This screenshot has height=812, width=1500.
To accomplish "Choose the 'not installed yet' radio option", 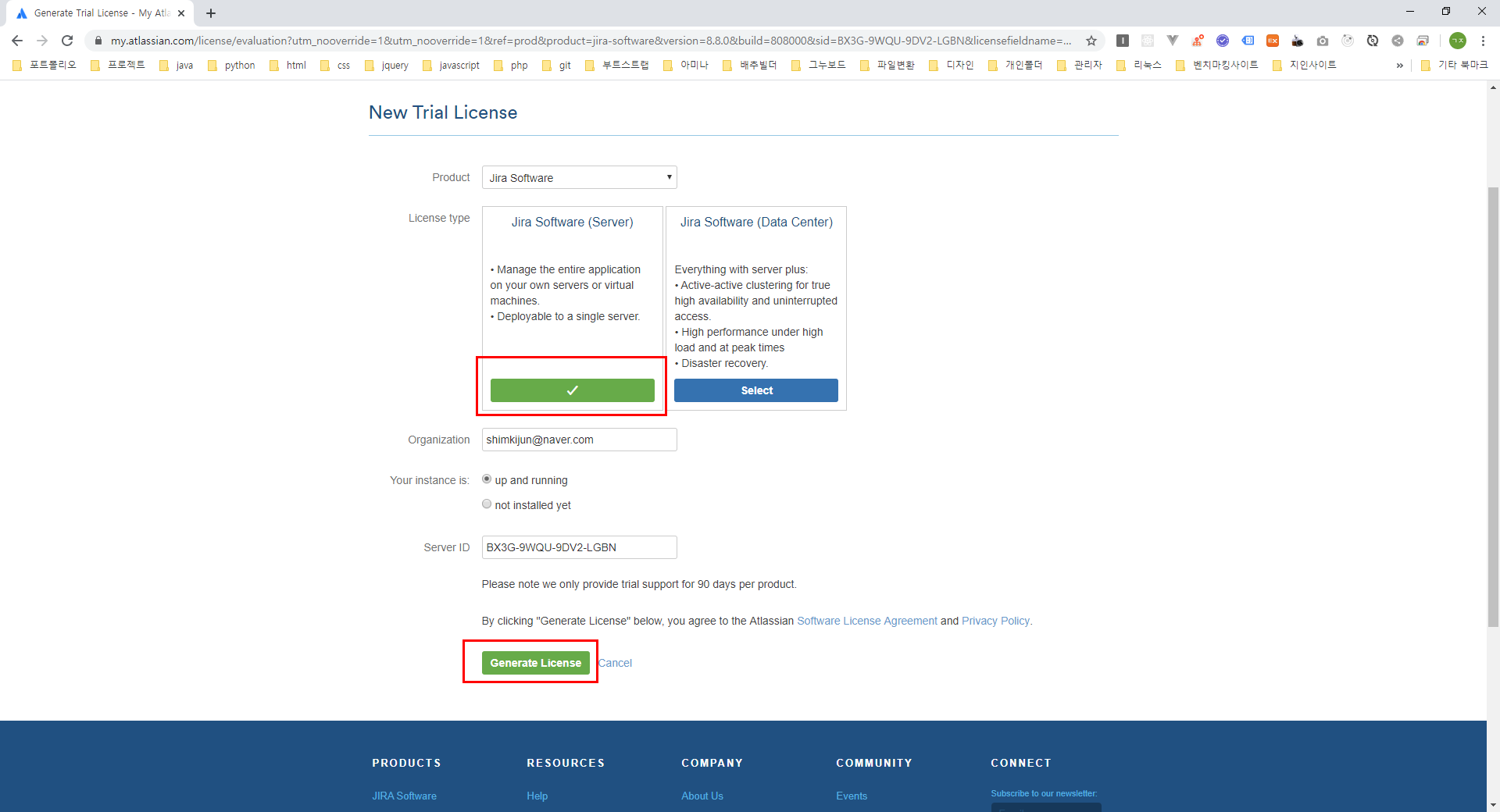I will coord(487,504).
